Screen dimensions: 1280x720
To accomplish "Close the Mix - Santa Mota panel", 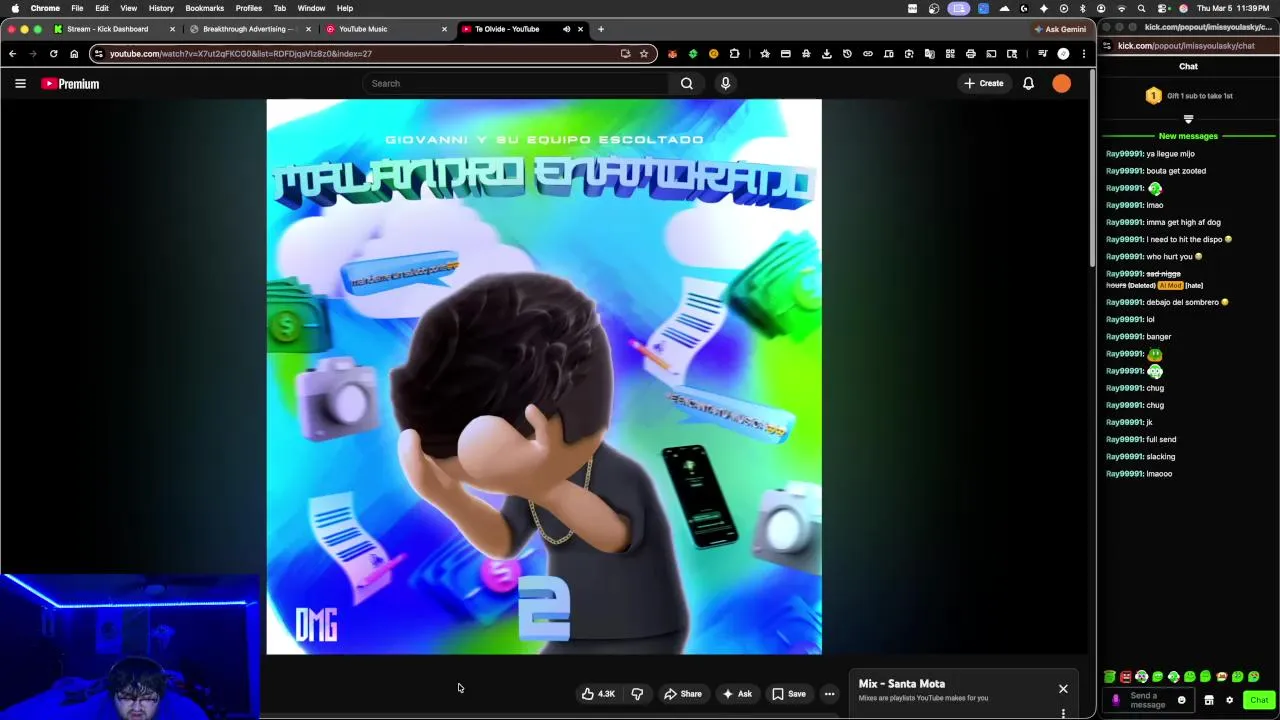I will tap(1063, 689).
